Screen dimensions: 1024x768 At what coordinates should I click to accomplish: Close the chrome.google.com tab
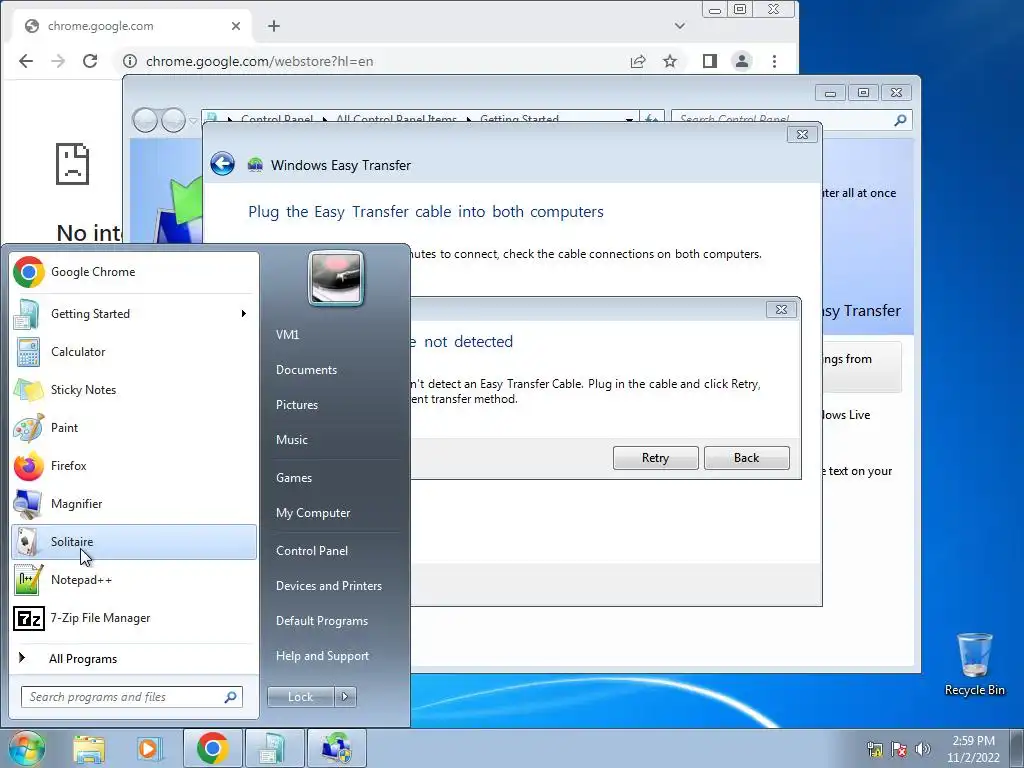click(236, 26)
